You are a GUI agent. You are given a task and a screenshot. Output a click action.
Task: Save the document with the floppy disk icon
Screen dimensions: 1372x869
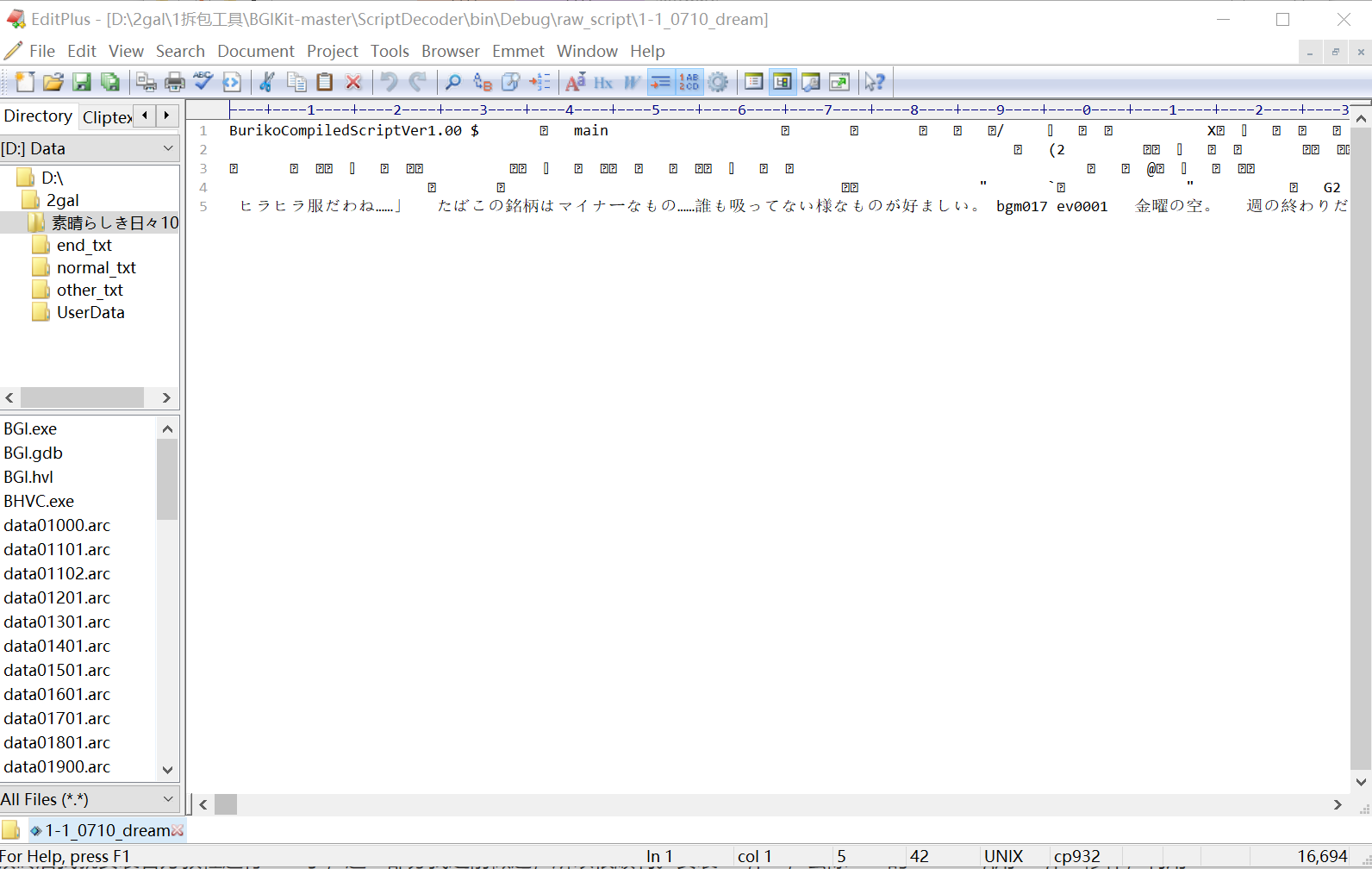[82, 82]
